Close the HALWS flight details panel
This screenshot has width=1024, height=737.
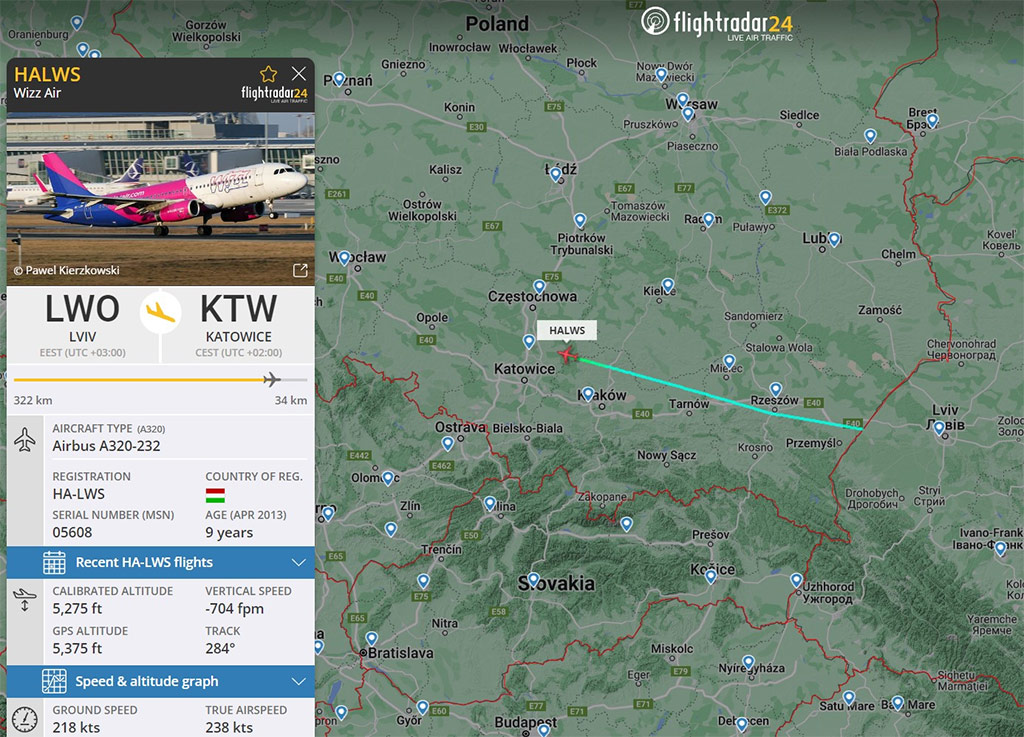click(x=299, y=73)
